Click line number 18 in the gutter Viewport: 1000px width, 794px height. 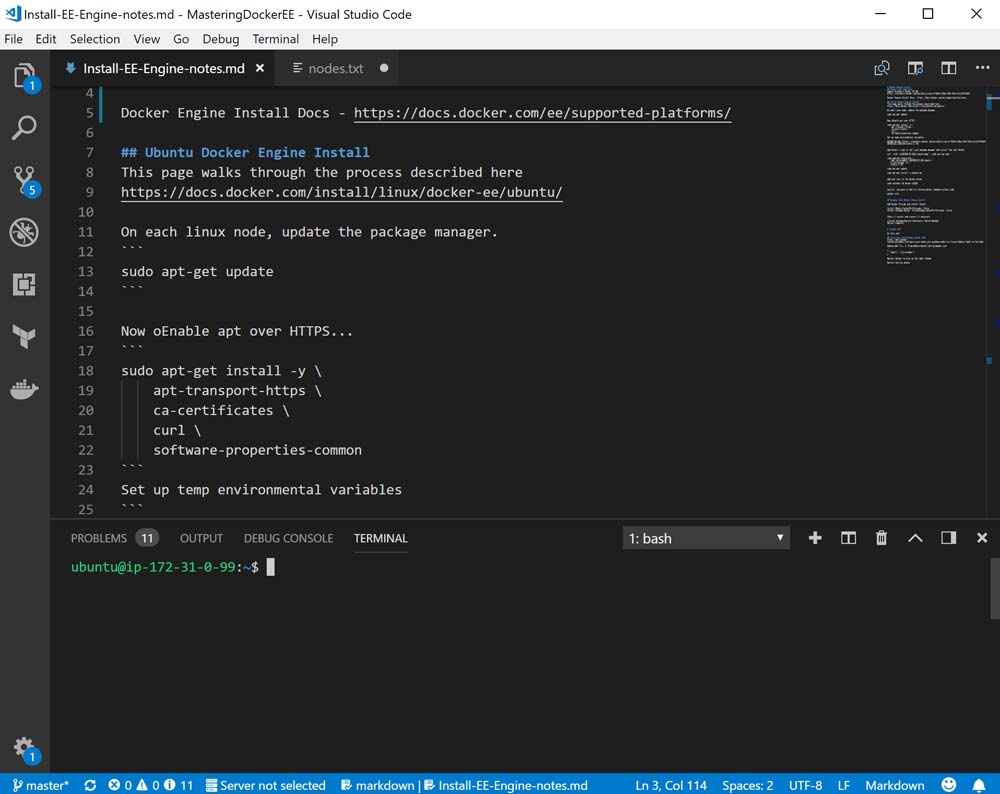pos(86,371)
